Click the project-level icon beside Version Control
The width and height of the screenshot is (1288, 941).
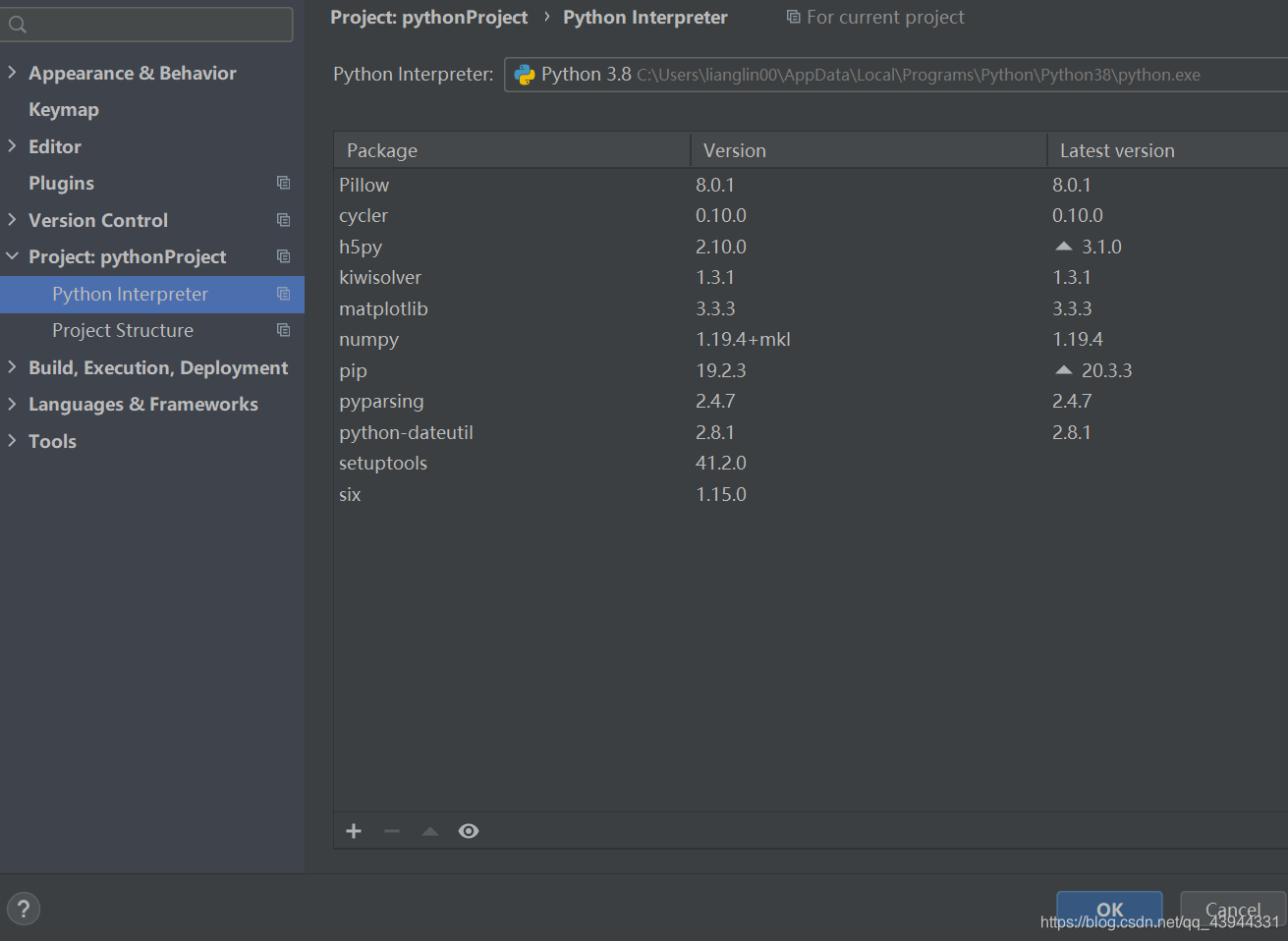point(283,220)
